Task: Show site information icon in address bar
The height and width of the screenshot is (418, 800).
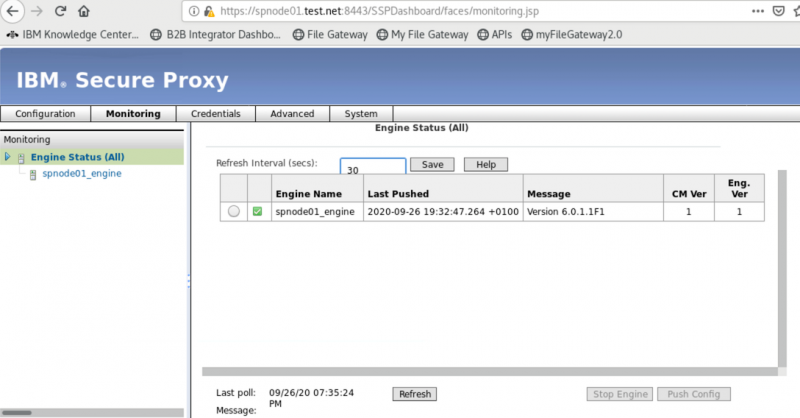Action: 194,11
